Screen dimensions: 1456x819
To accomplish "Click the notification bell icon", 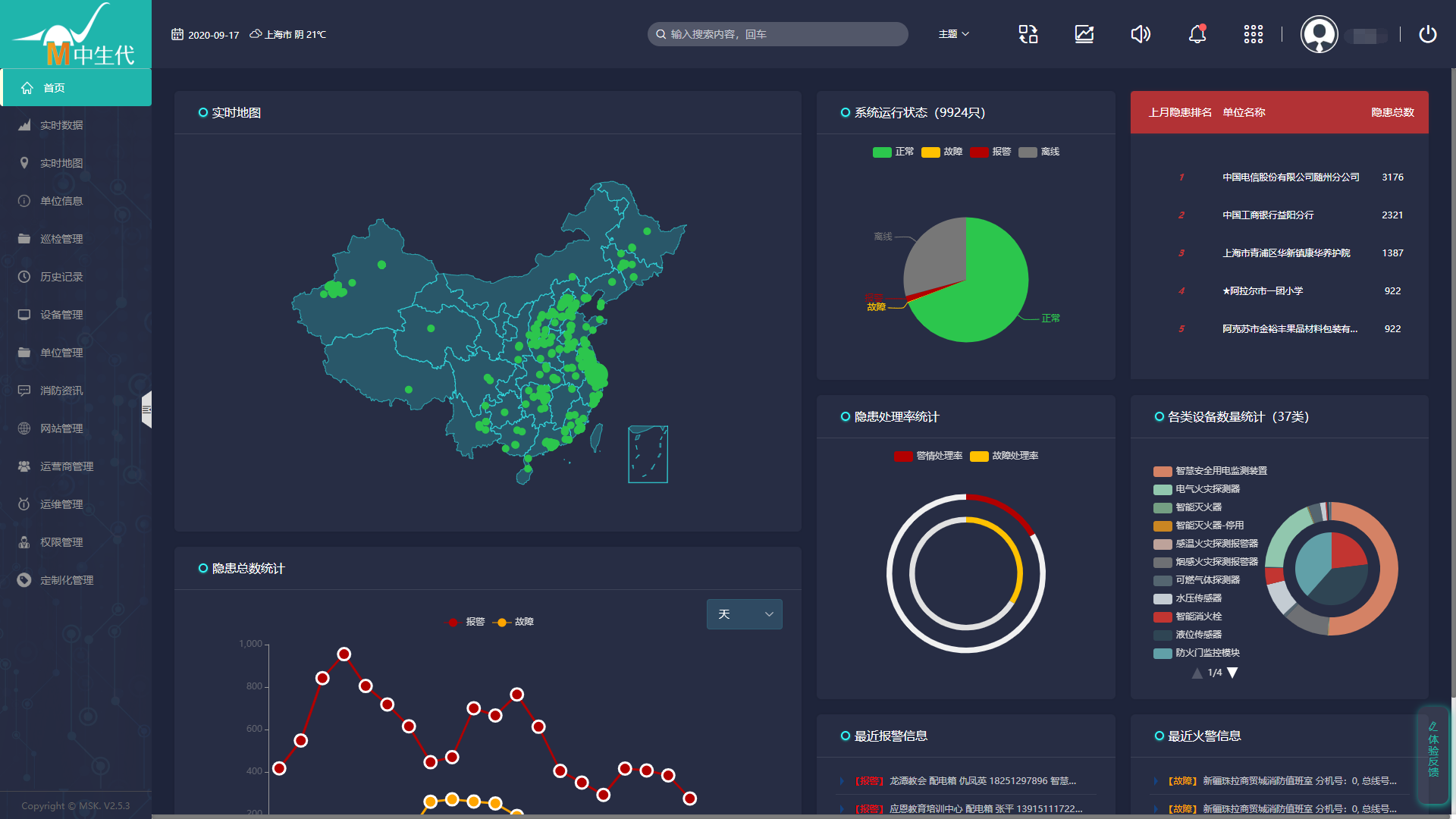I will point(1197,34).
